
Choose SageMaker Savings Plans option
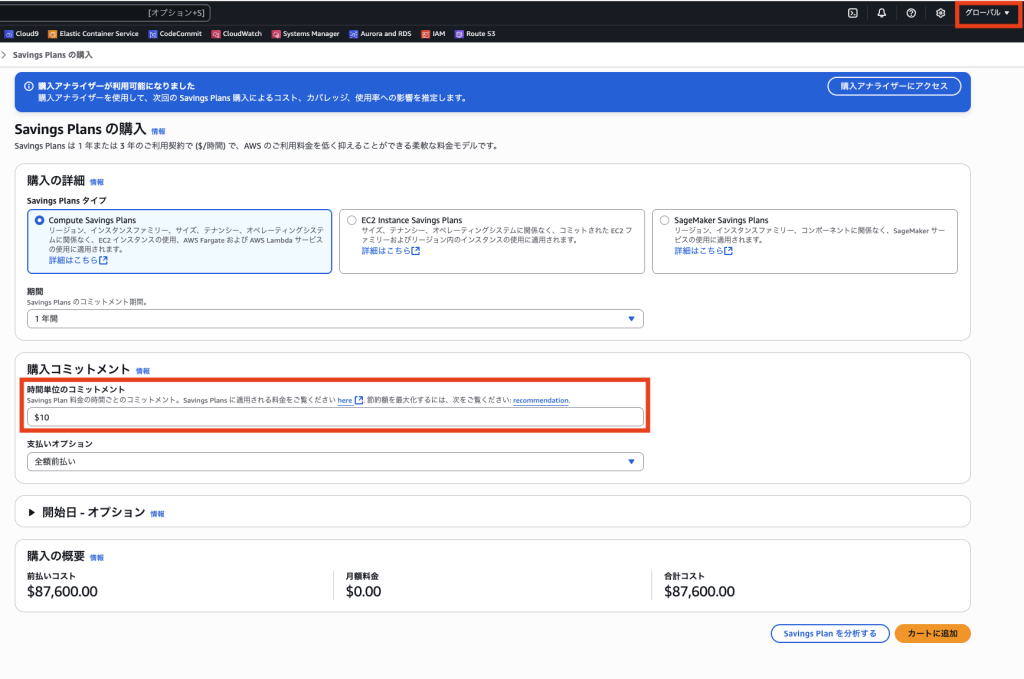(665, 220)
